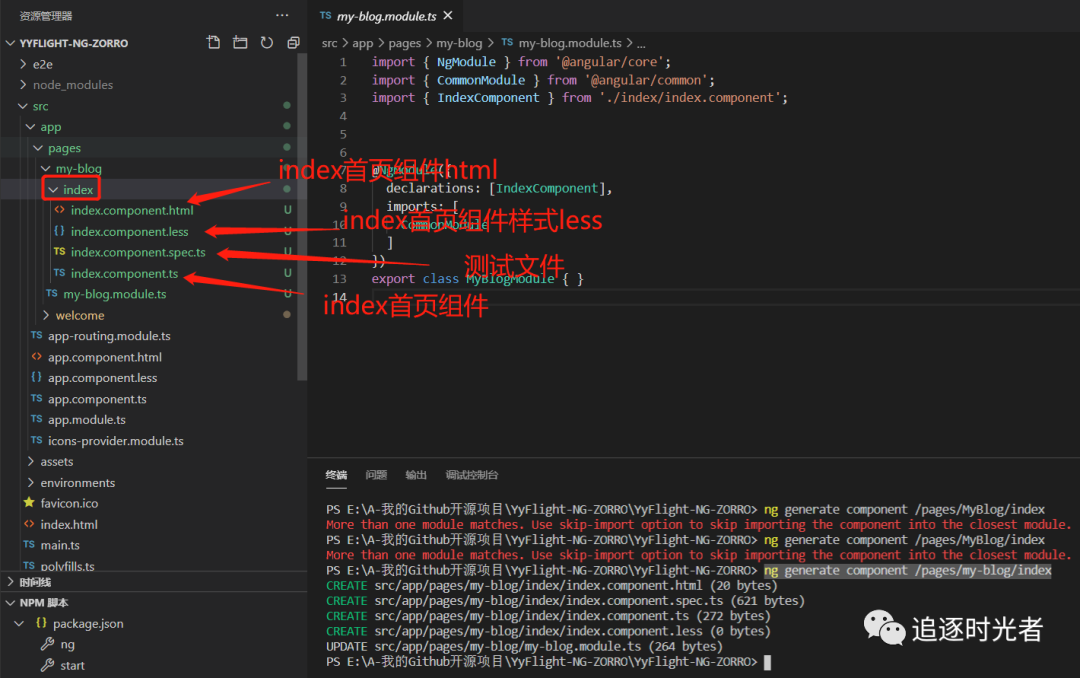
Task: Click the braces icon of index.component.less
Action: (x=59, y=231)
